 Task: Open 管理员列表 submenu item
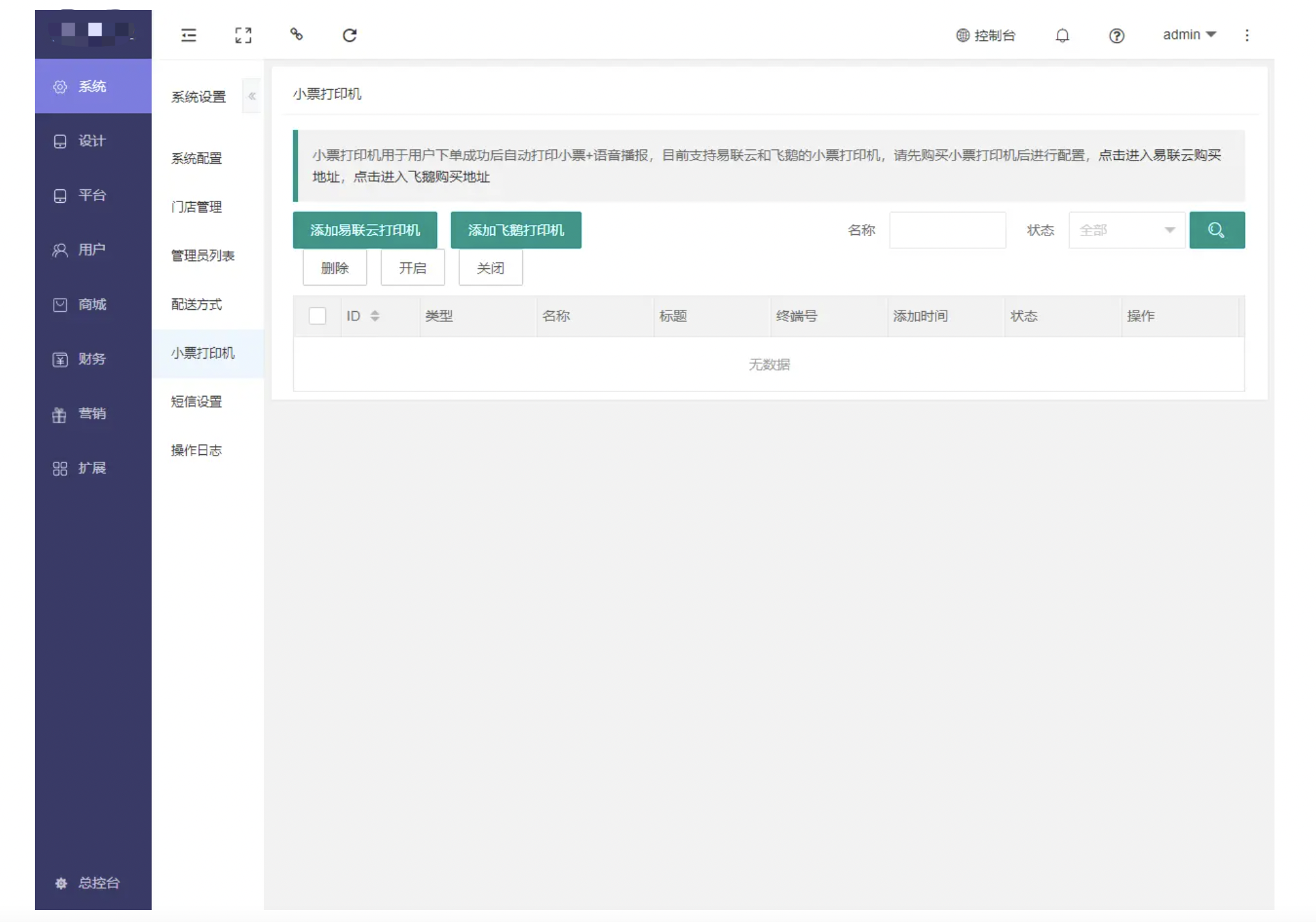(208, 256)
